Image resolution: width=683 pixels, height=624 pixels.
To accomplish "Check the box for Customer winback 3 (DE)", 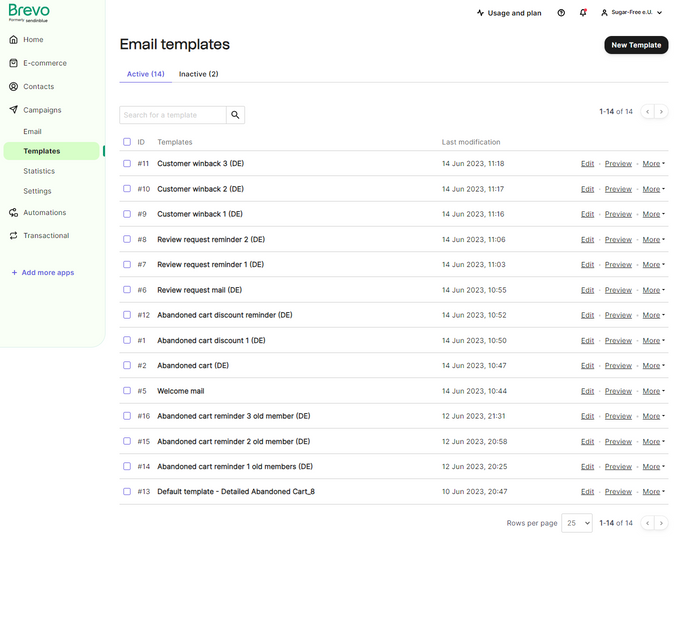I will pyautogui.click(x=127, y=163).
